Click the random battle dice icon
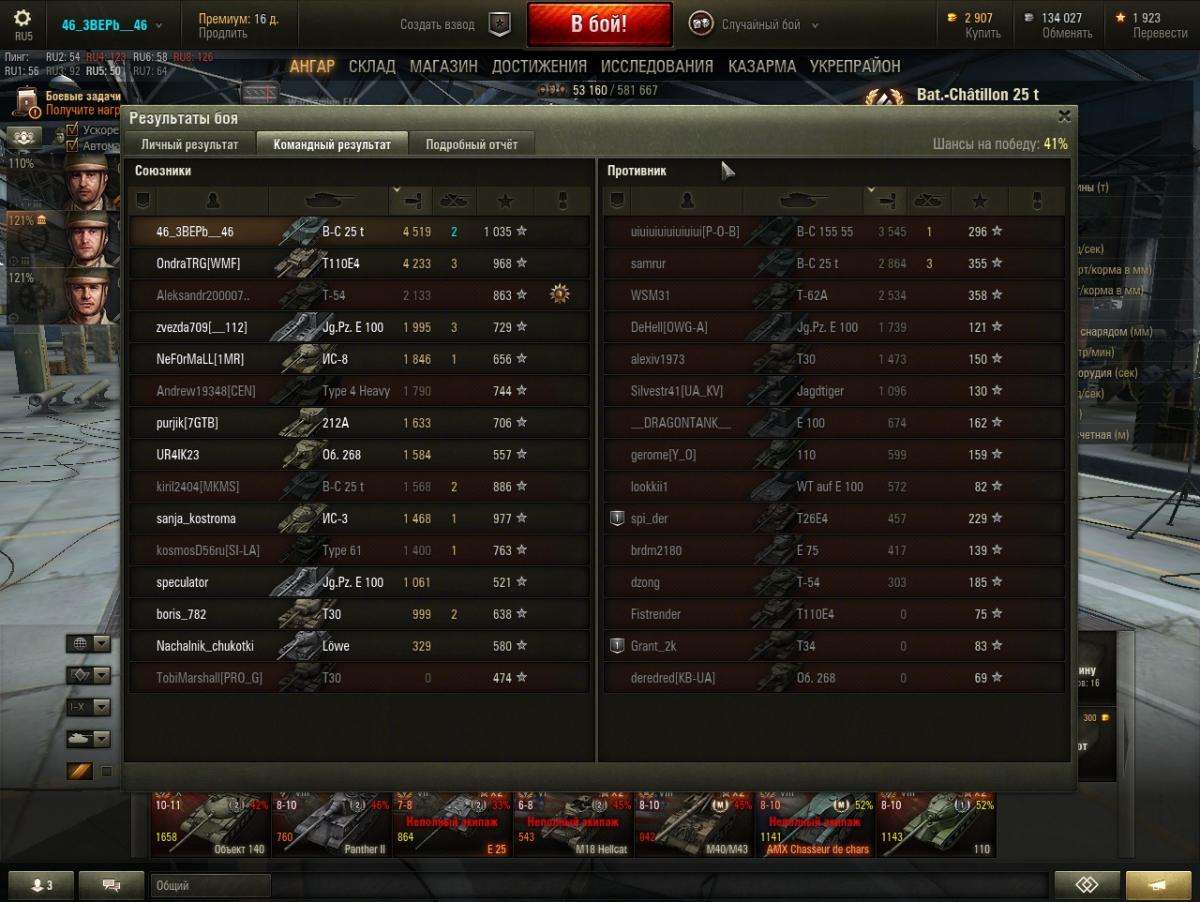 tap(701, 24)
